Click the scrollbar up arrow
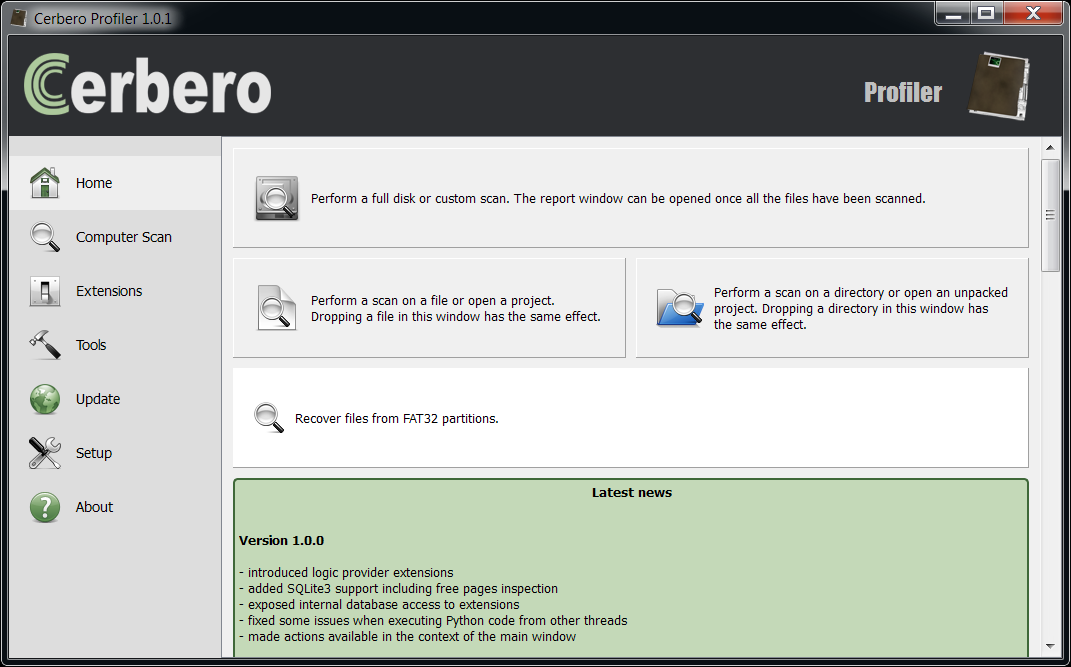Image resolution: width=1071 pixels, height=667 pixels. tap(1051, 147)
